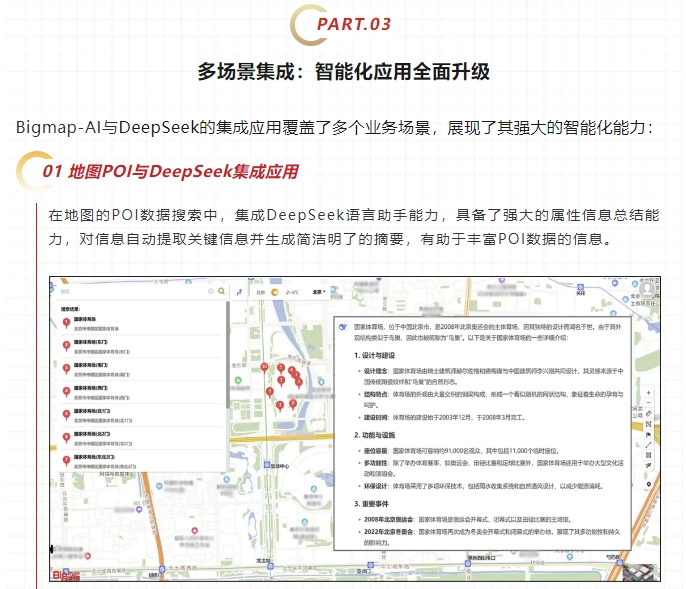Viewport: 686px width, 589px height.
Task: Select the flag marker tool
Action: [648, 435]
